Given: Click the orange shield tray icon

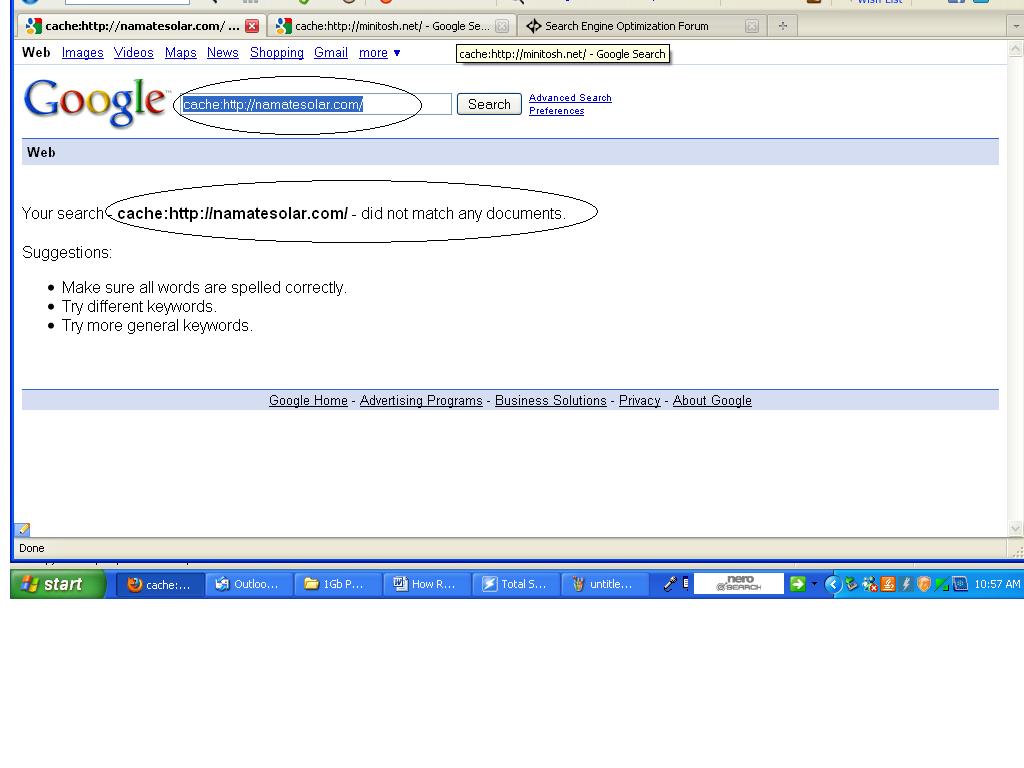Looking at the screenshot, I should (923, 584).
